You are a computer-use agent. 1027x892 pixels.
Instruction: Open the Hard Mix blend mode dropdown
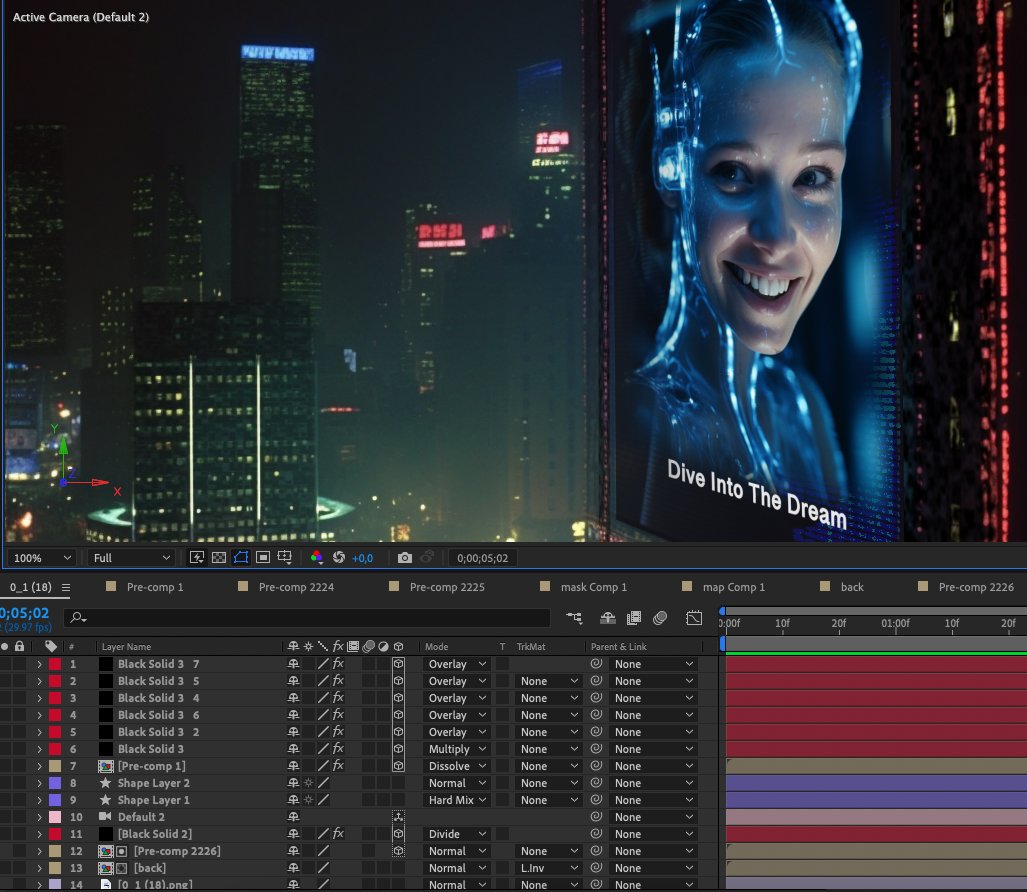click(457, 800)
